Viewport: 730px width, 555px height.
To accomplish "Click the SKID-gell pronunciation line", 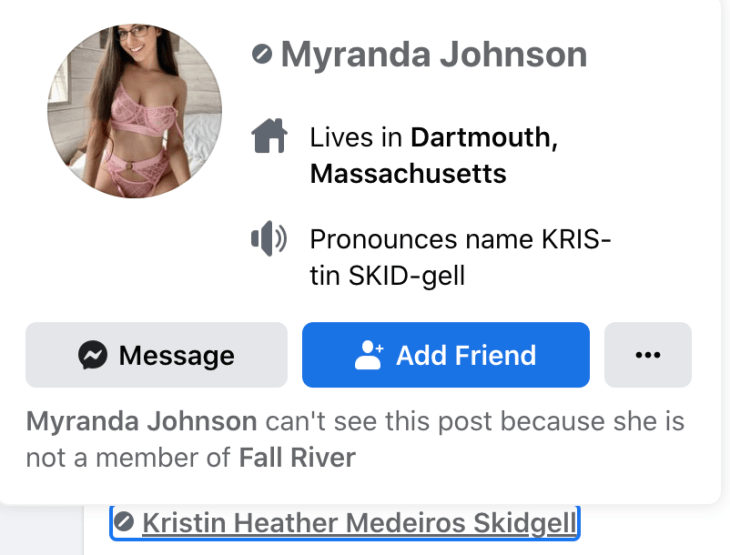I will pyautogui.click(x=387, y=276).
